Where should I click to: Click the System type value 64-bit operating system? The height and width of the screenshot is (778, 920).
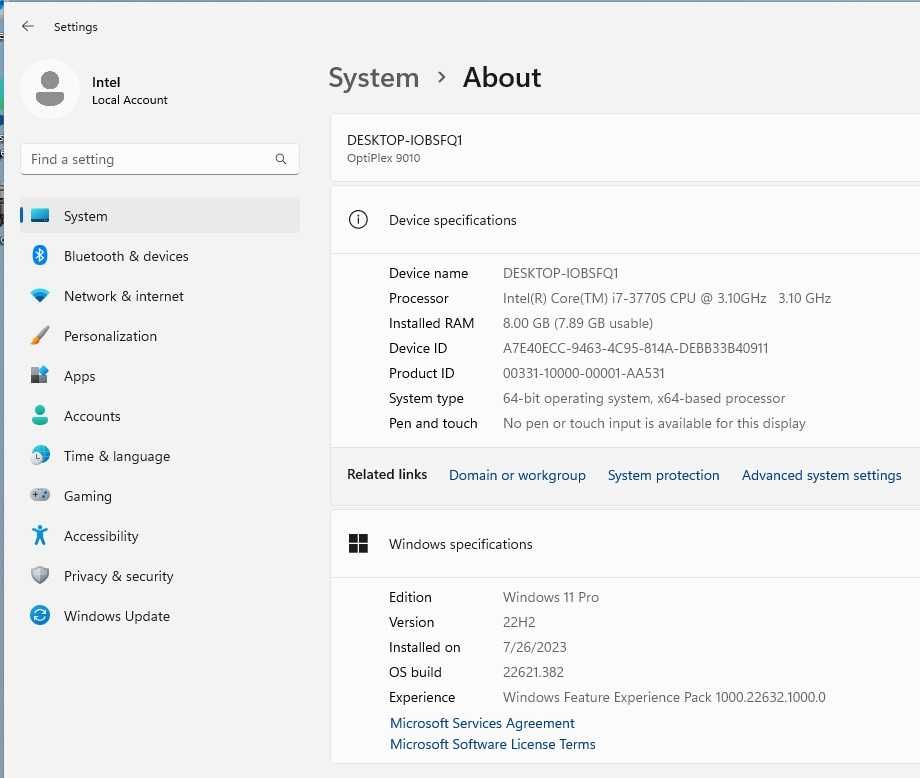644,398
